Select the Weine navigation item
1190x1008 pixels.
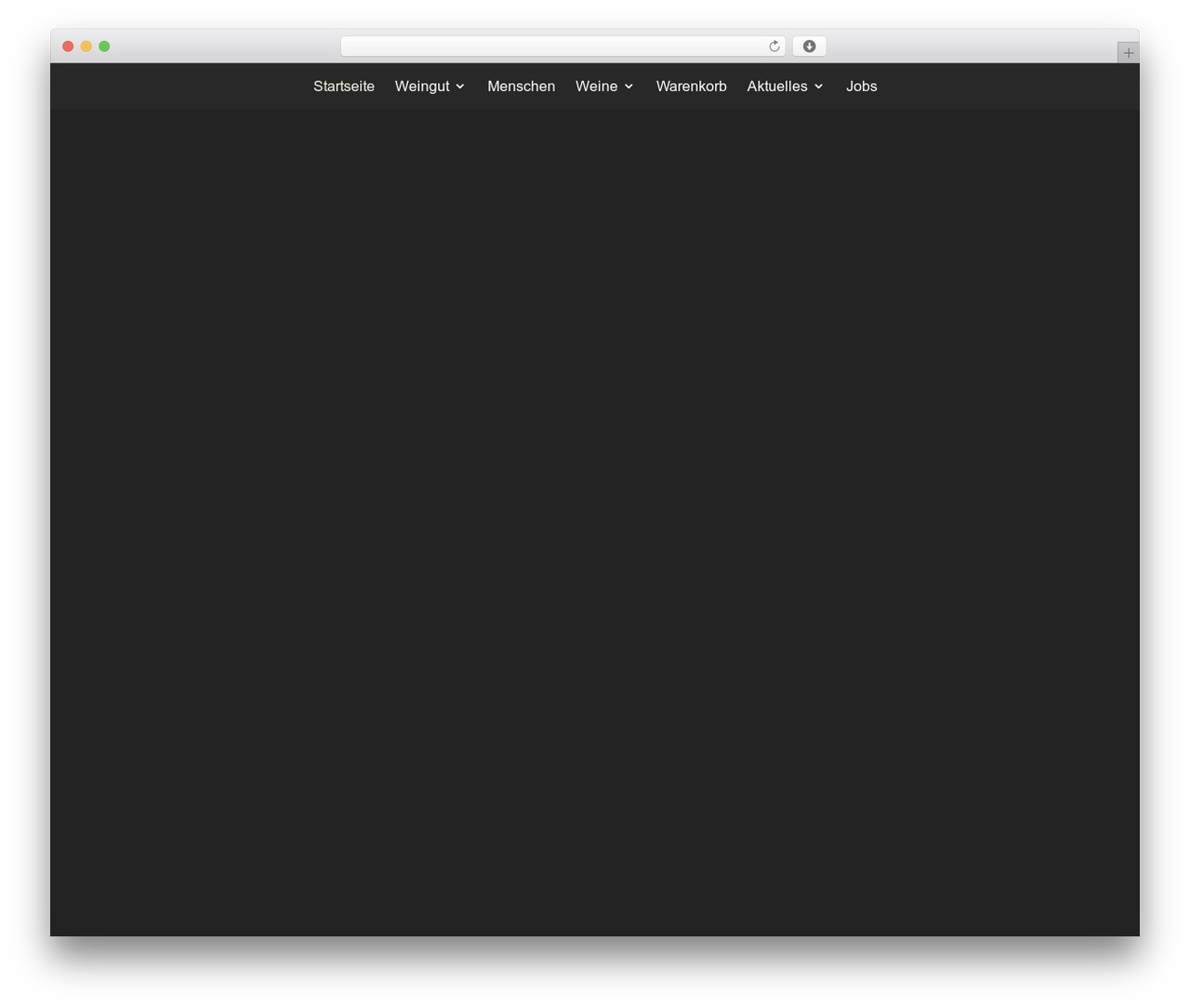pos(596,86)
